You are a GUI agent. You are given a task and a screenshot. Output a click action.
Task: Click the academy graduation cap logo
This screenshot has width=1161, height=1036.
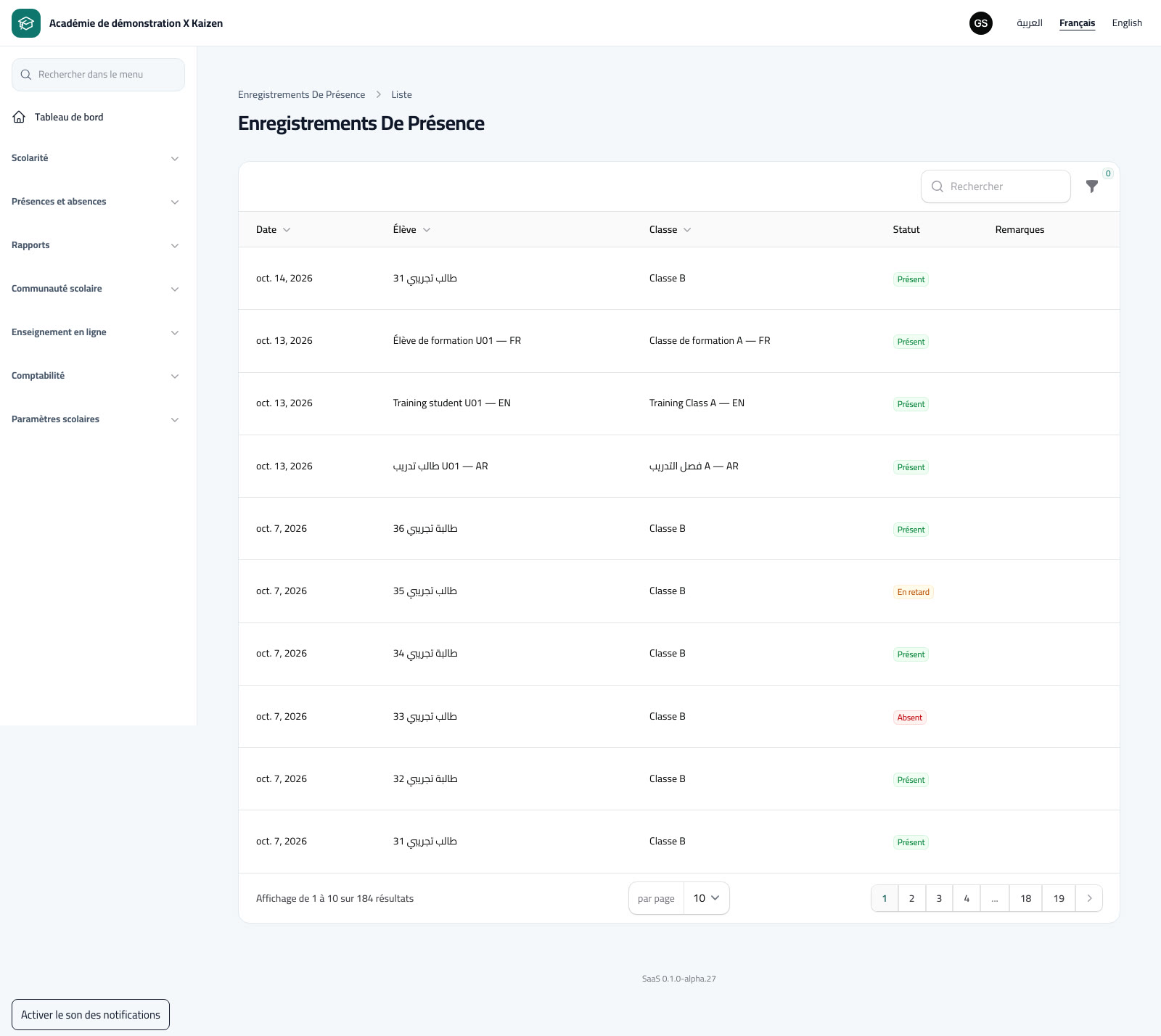pyautogui.click(x=26, y=23)
